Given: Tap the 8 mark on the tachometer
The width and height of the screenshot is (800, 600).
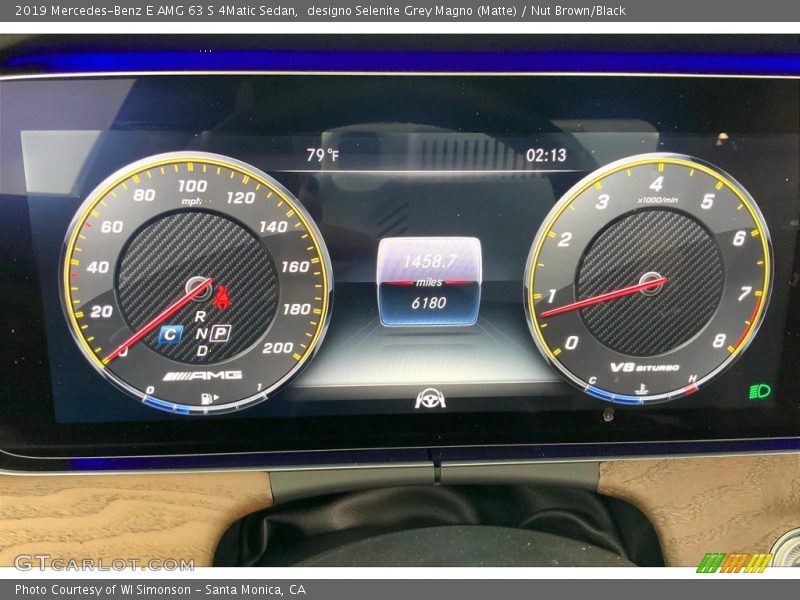Looking at the screenshot, I should click(719, 340).
